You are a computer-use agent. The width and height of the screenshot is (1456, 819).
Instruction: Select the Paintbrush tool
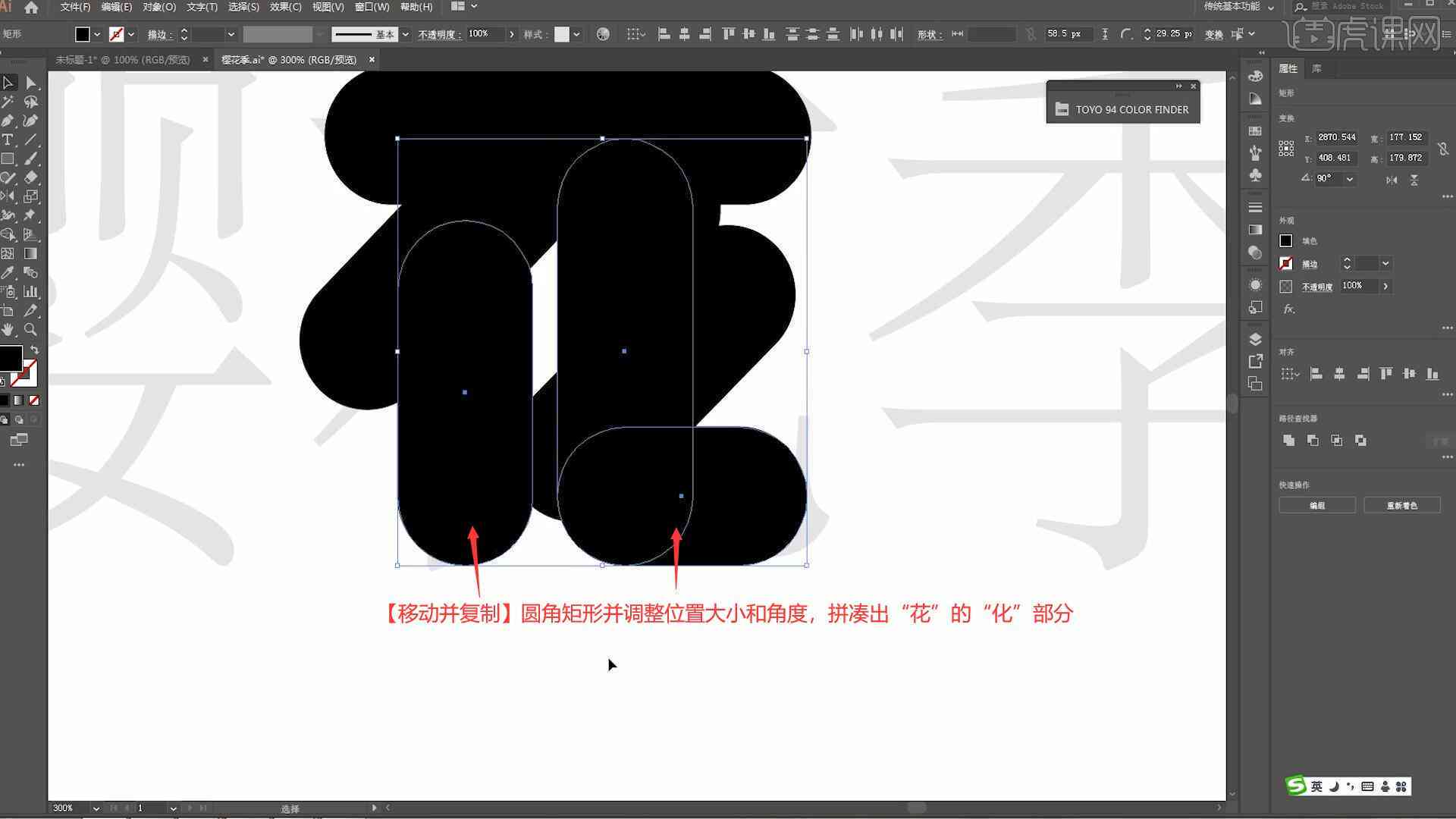coord(30,158)
